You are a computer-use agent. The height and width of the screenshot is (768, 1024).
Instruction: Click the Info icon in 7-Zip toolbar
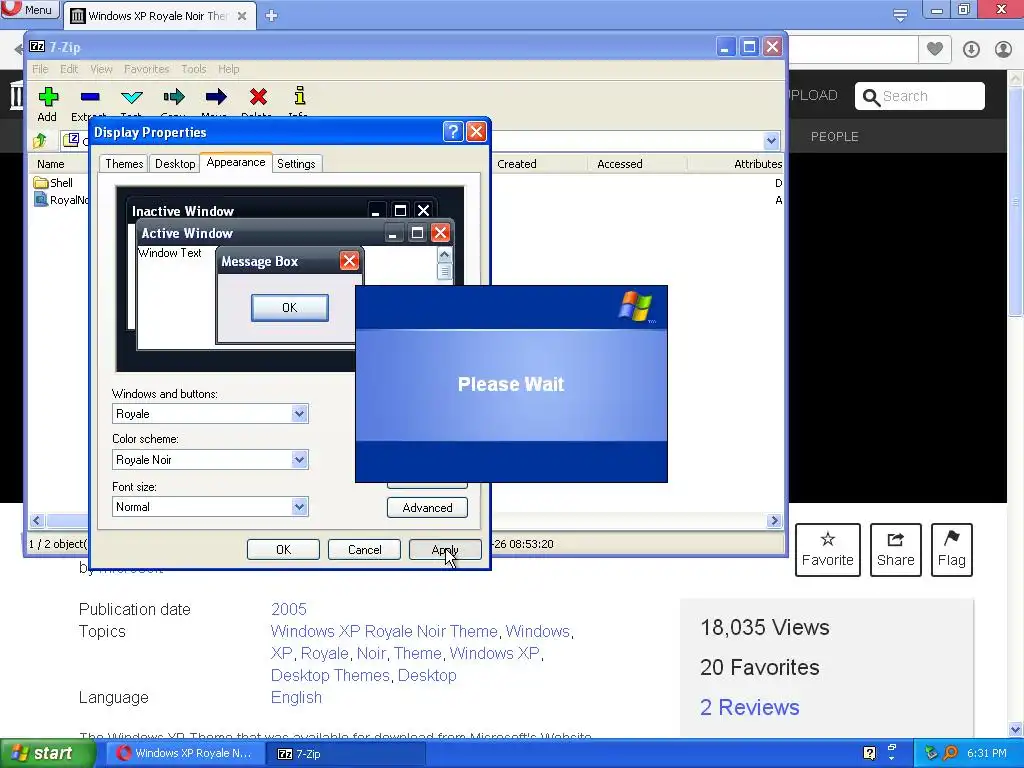coord(300,96)
